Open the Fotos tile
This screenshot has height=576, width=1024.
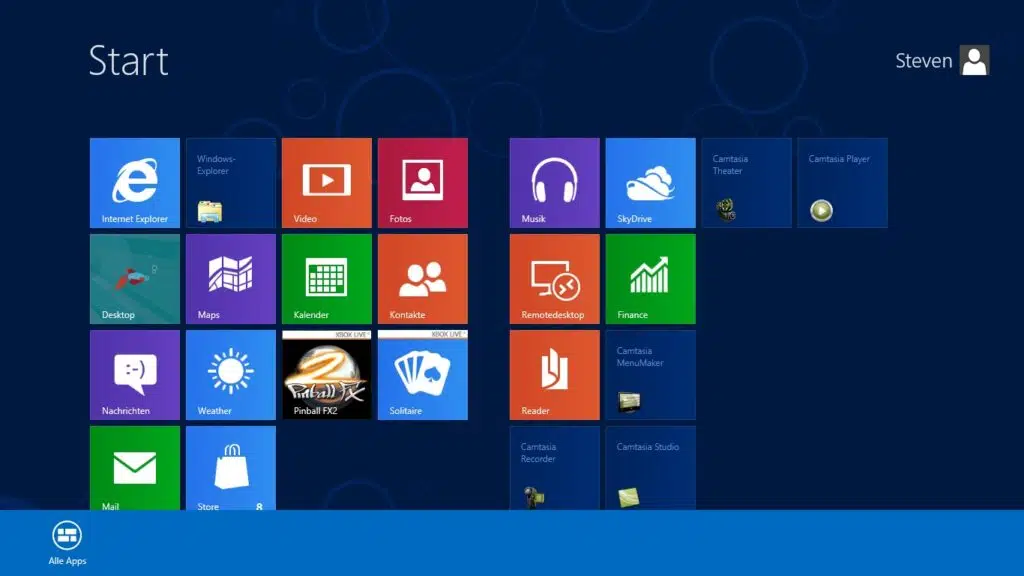click(423, 183)
